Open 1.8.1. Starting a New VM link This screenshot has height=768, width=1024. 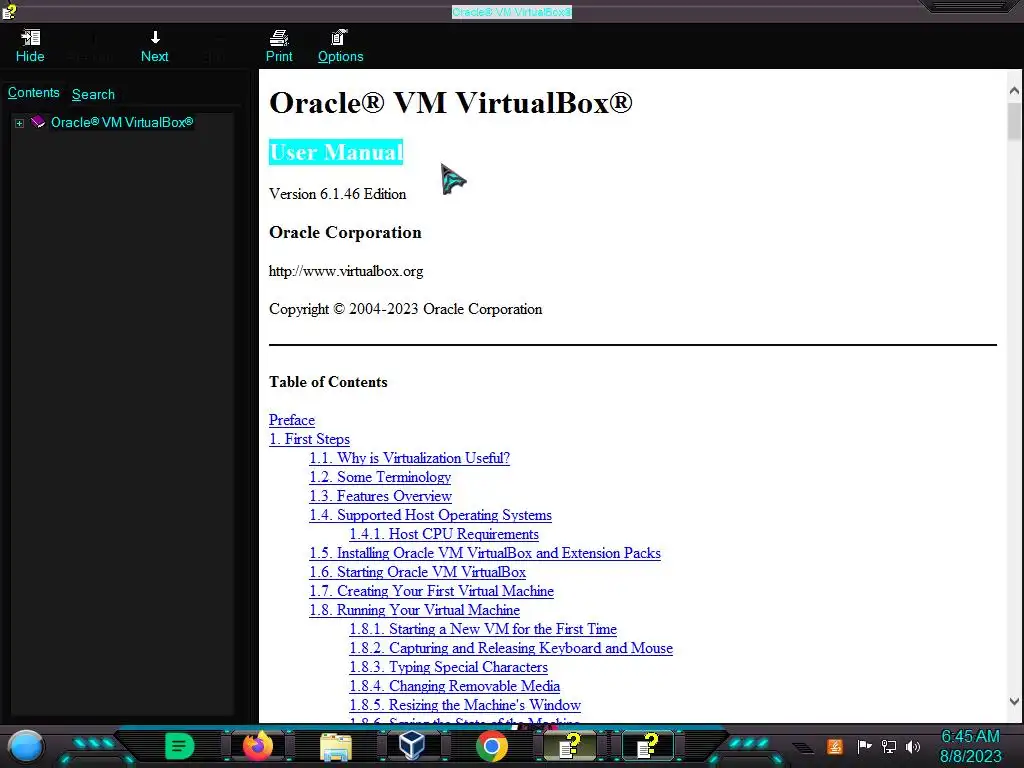(483, 628)
